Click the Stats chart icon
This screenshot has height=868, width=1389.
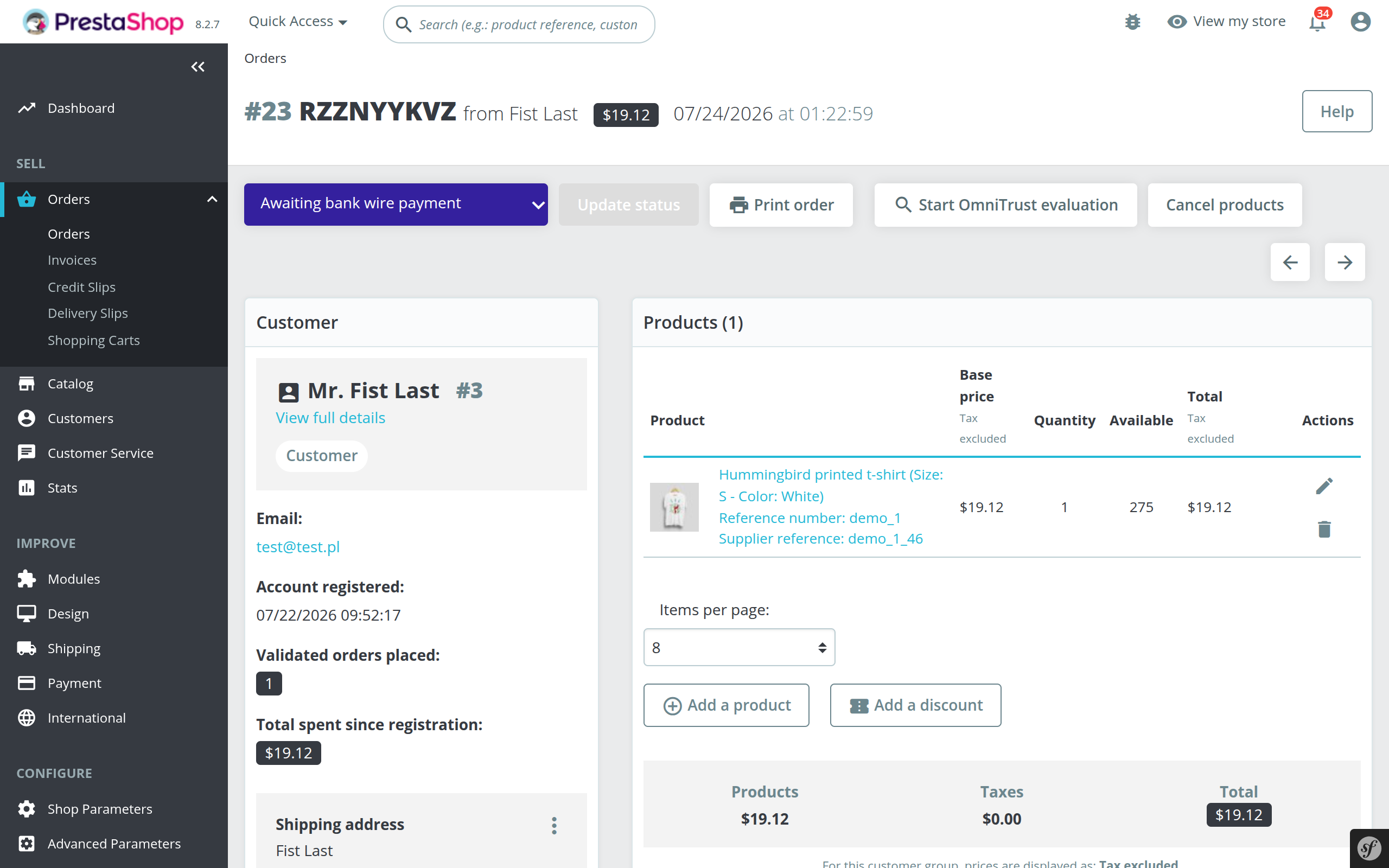point(27,488)
